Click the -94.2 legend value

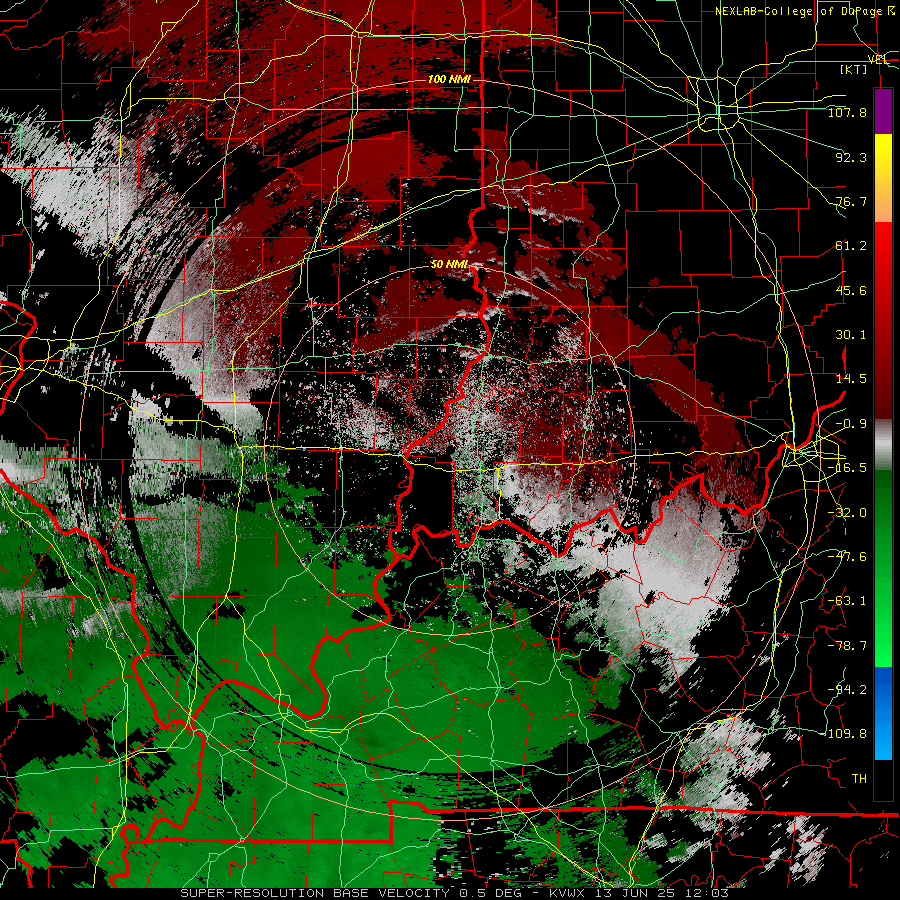point(847,690)
